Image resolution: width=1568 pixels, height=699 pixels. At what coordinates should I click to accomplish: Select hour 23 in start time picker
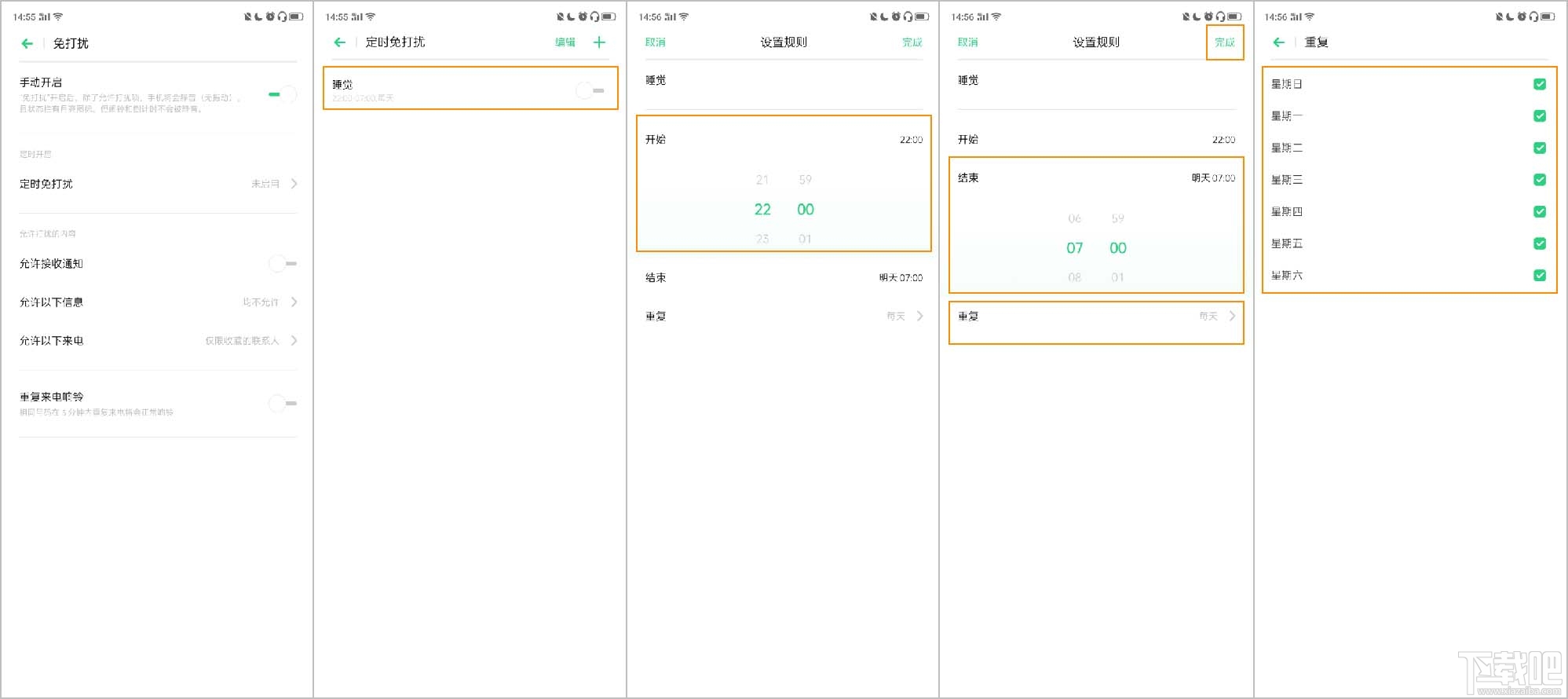tap(762, 239)
